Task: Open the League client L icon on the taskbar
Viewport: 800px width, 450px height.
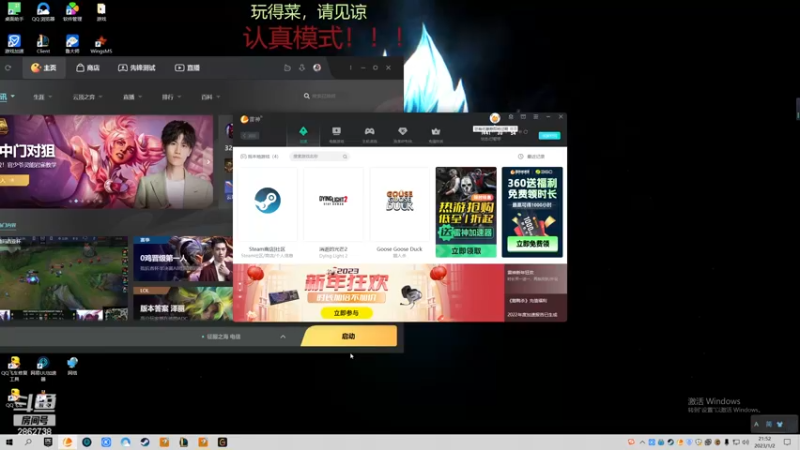Action: pyautogui.click(x=184, y=442)
